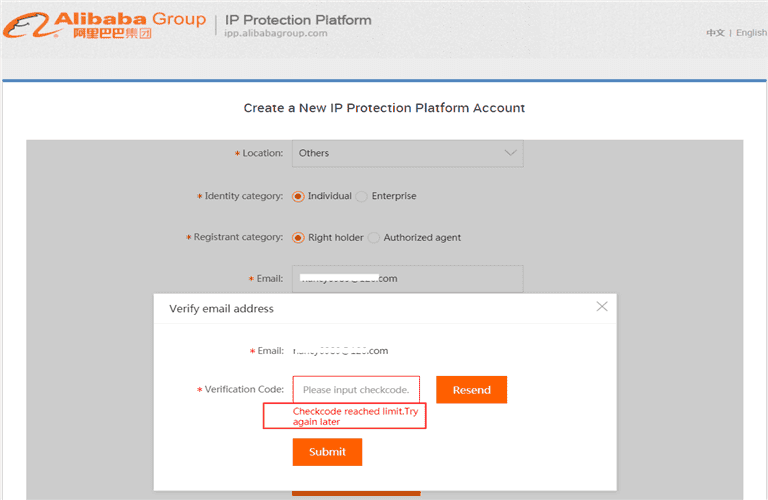Viewport: 768px width, 500px height.
Task: Click the email address shown in dialog
Action: click(340, 351)
